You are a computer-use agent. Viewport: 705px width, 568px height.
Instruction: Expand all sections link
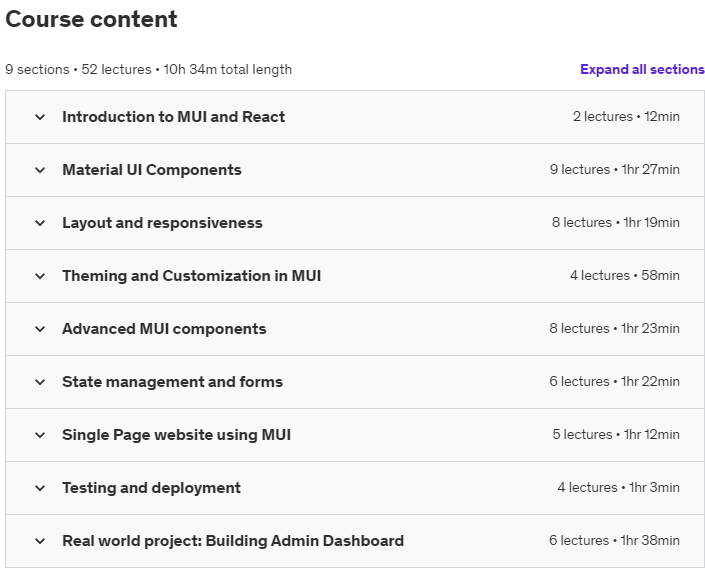click(642, 69)
